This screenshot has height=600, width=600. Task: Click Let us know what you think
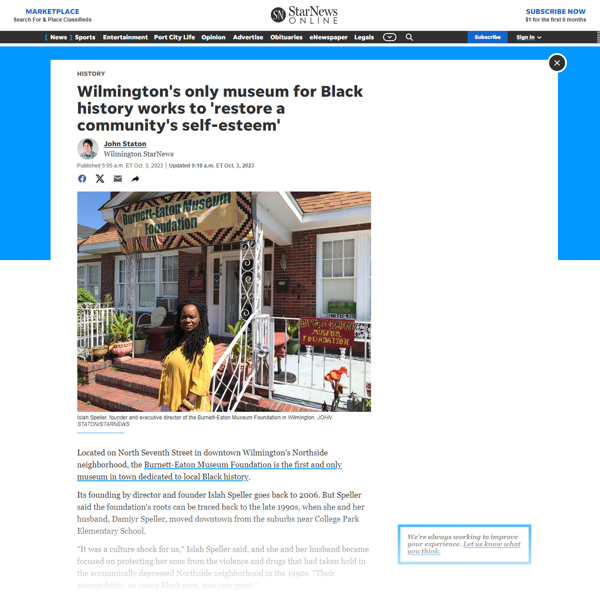tap(464, 548)
